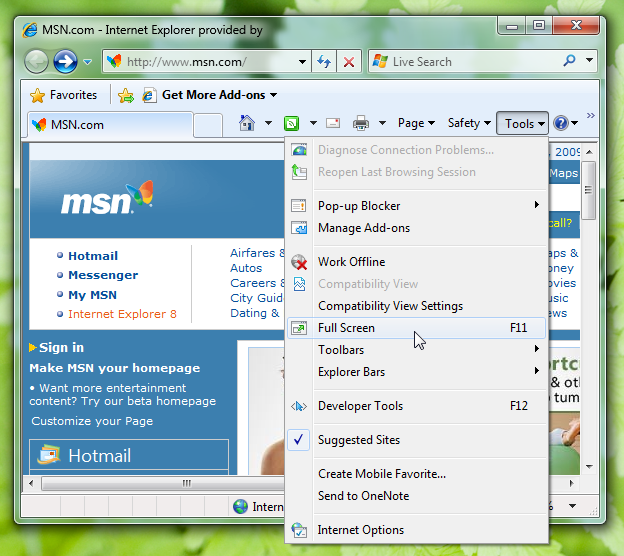Open Internet Options from menu
The image size is (624, 556).
[x=417, y=530]
